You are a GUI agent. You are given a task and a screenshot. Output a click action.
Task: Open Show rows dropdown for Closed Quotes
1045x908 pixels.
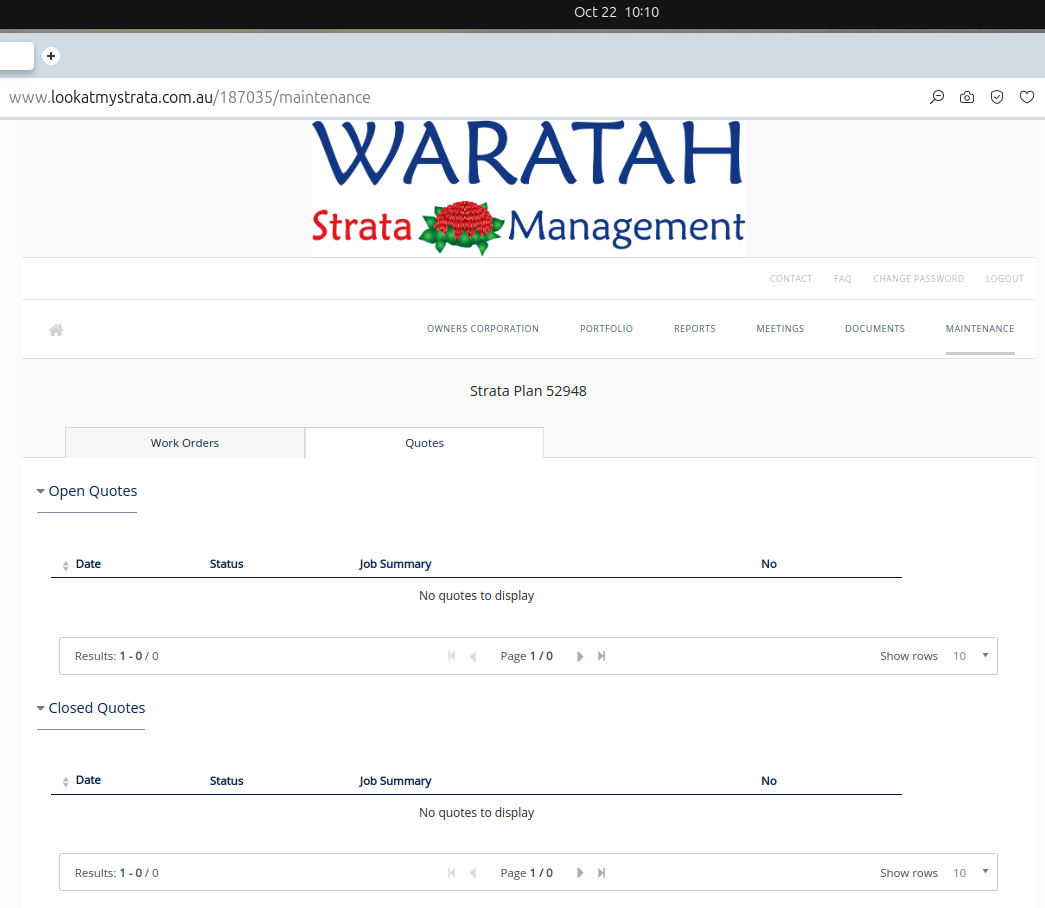[x=970, y=873]
